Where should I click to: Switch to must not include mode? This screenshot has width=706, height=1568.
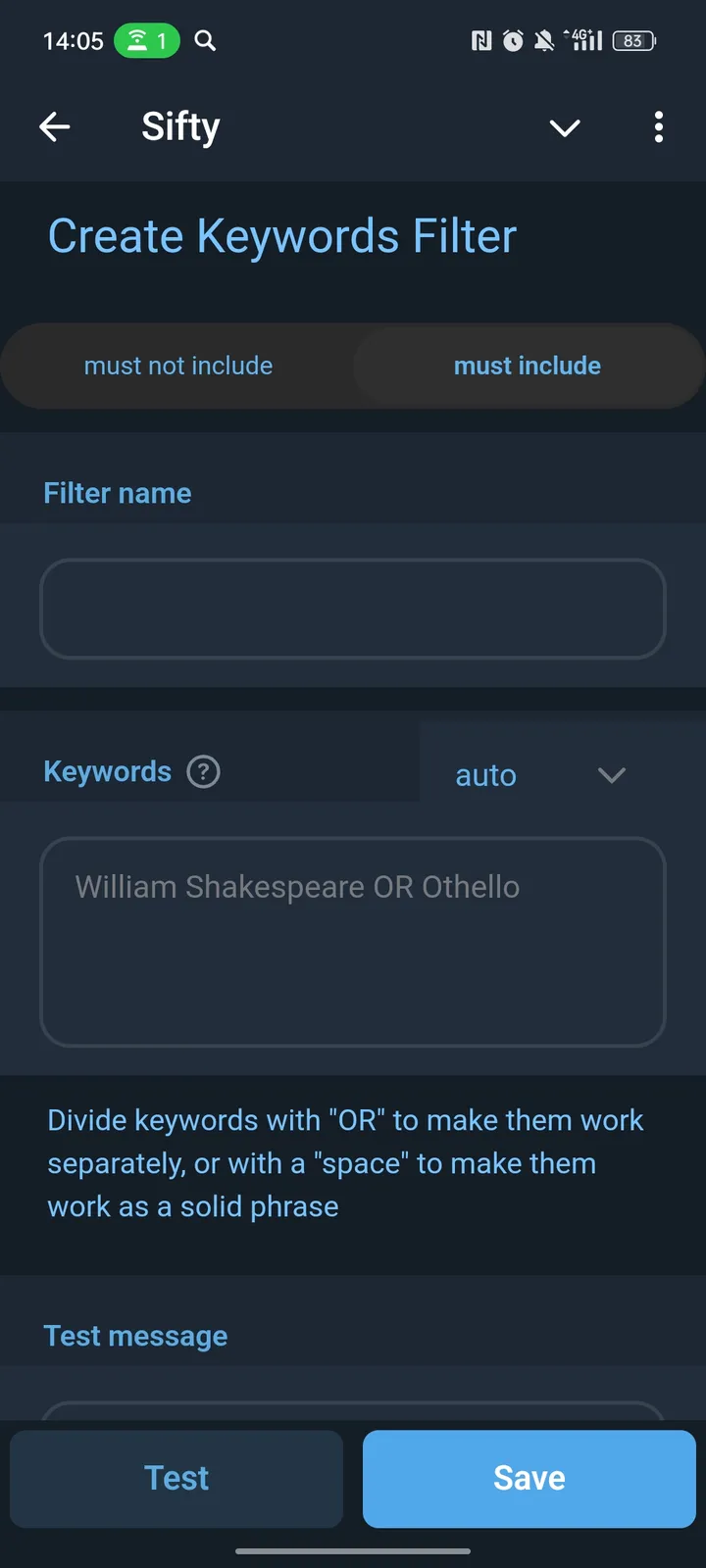click(x=177, y=366)
